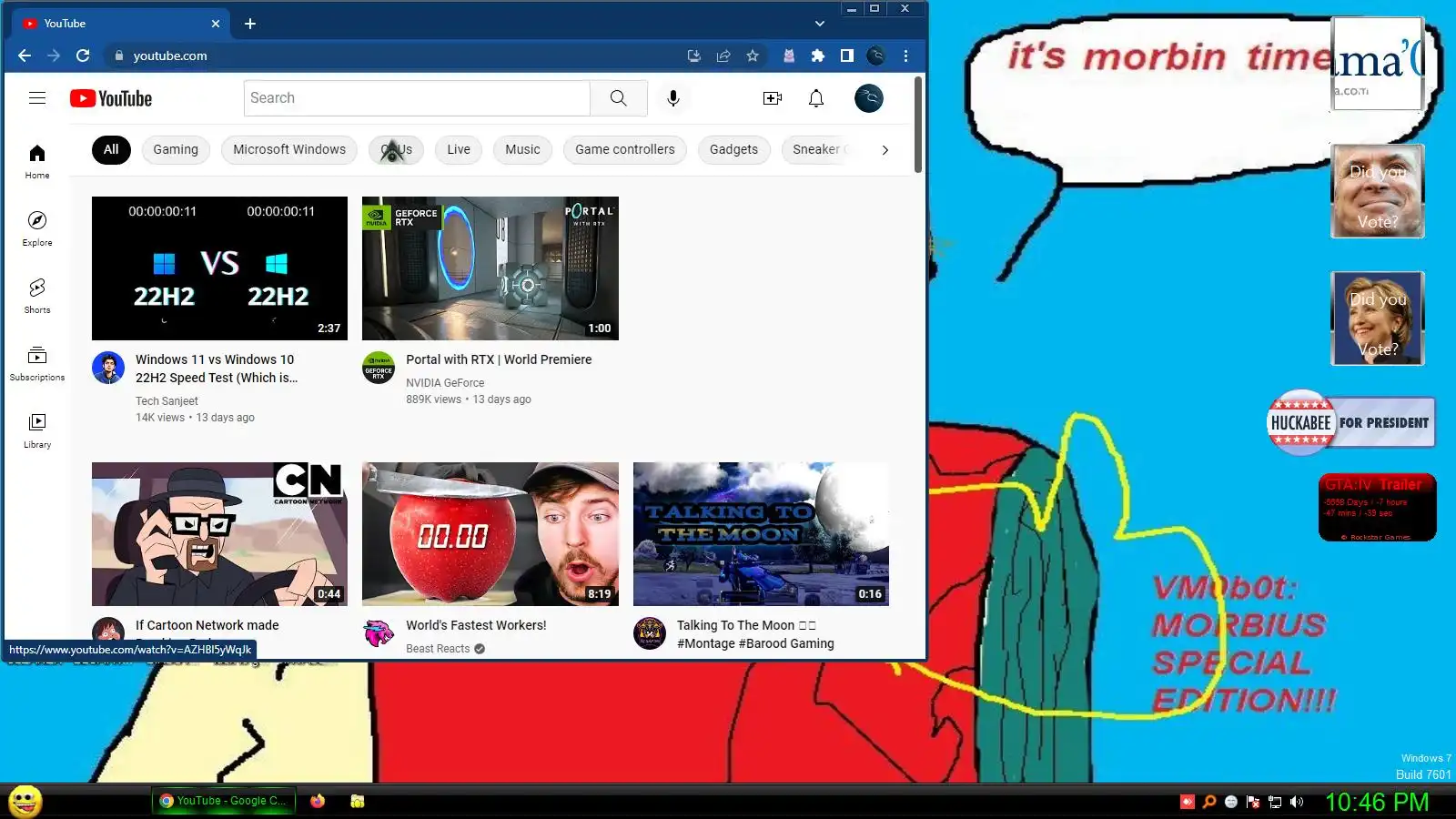Close the YouTube browser tab
Viewport: 1456px width, 819px height.
[216, 24]
